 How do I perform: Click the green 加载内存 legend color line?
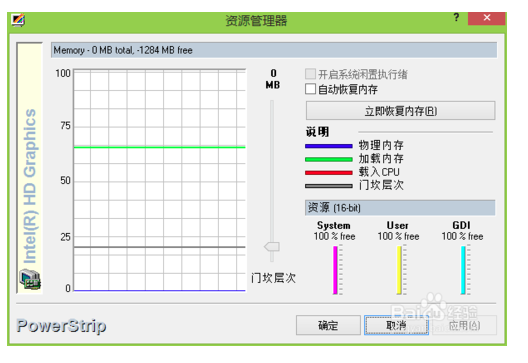[x=329, y=159]
